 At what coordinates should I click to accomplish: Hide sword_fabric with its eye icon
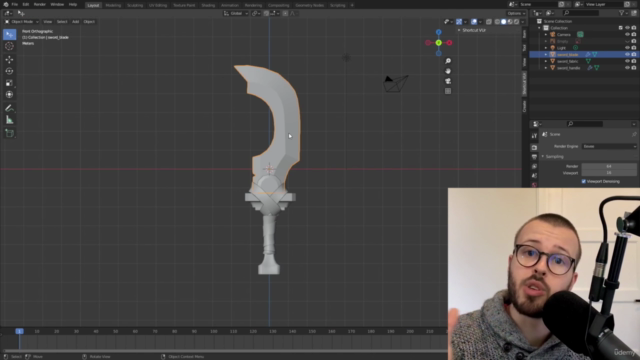(627, 61)
